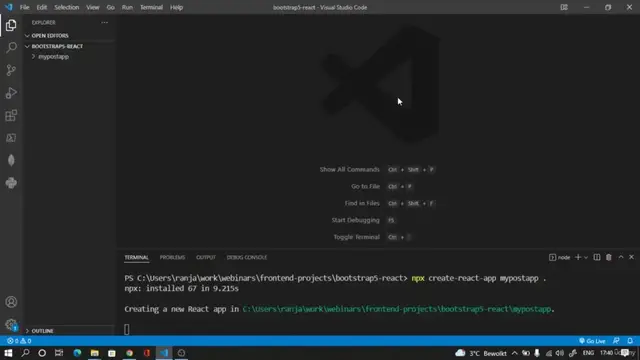Close the terminal panel

(x=631, y=257)
